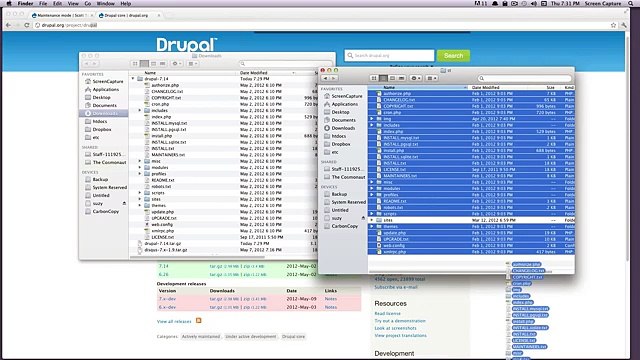Switch front Finder window to icon view
This screenshot has width=640, height=360.
[374, 78]
